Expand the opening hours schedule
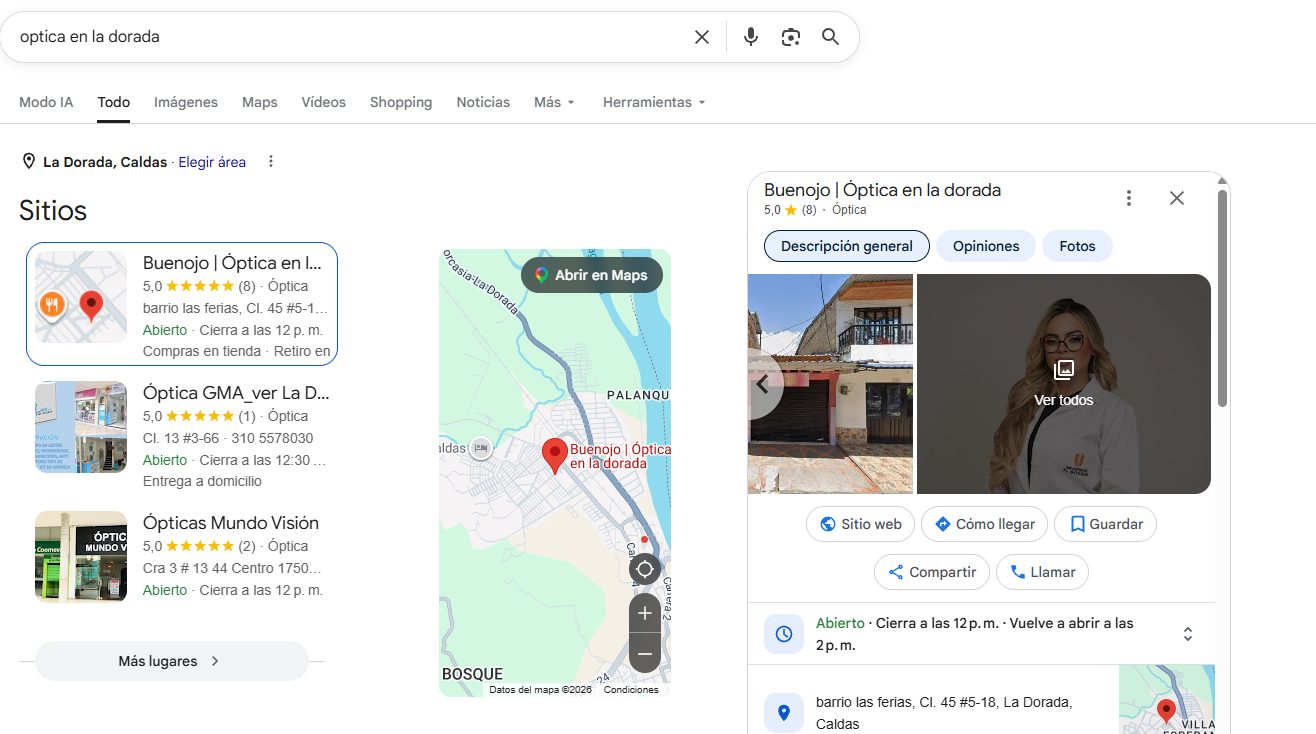 tap(1188, 634)
